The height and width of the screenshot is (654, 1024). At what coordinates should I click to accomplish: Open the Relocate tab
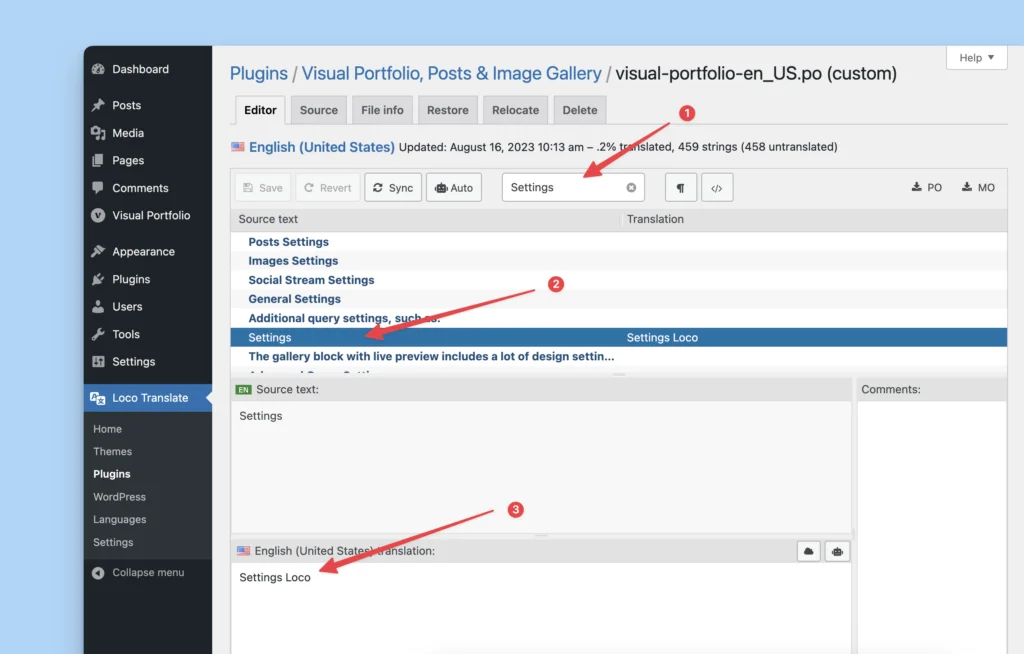point(515,110)
